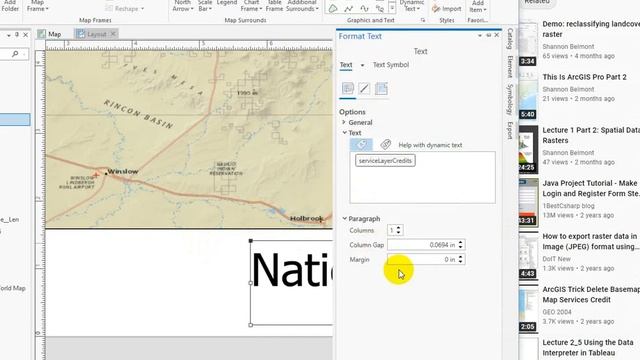Click the Import styles button

447,9
